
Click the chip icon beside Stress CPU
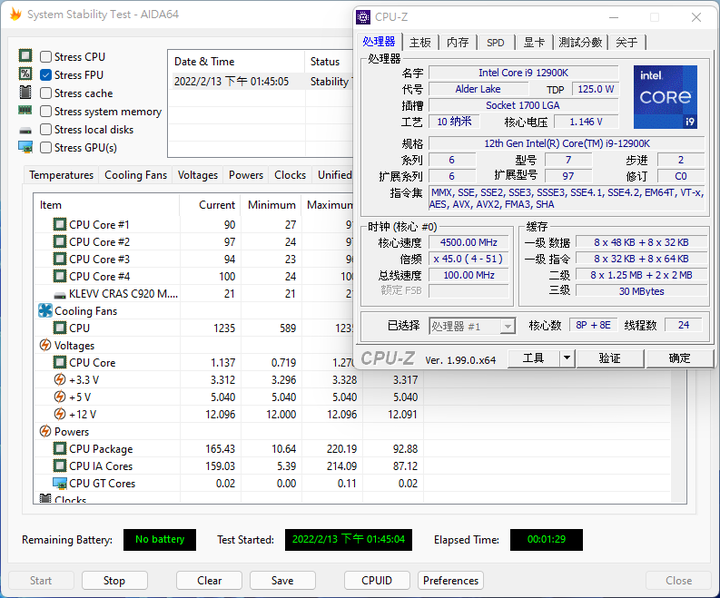[x=25, y=56]
